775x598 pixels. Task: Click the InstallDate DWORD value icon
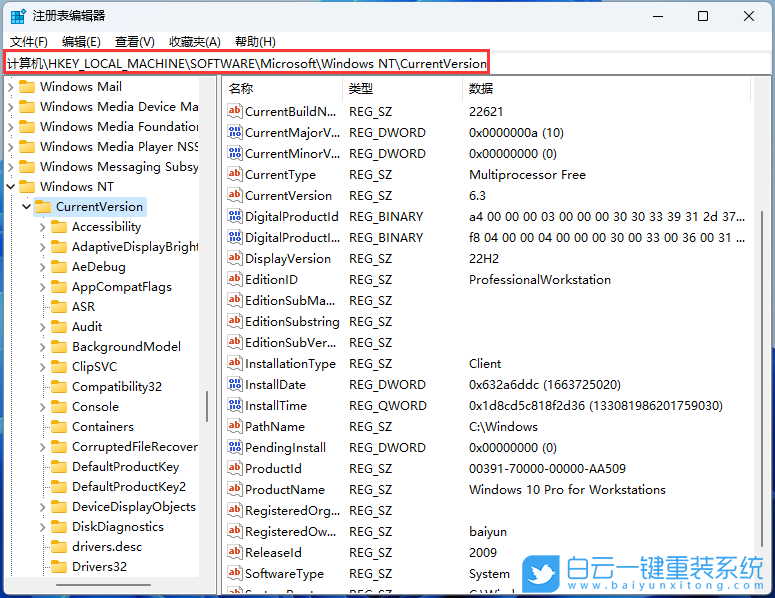(235, 384)
